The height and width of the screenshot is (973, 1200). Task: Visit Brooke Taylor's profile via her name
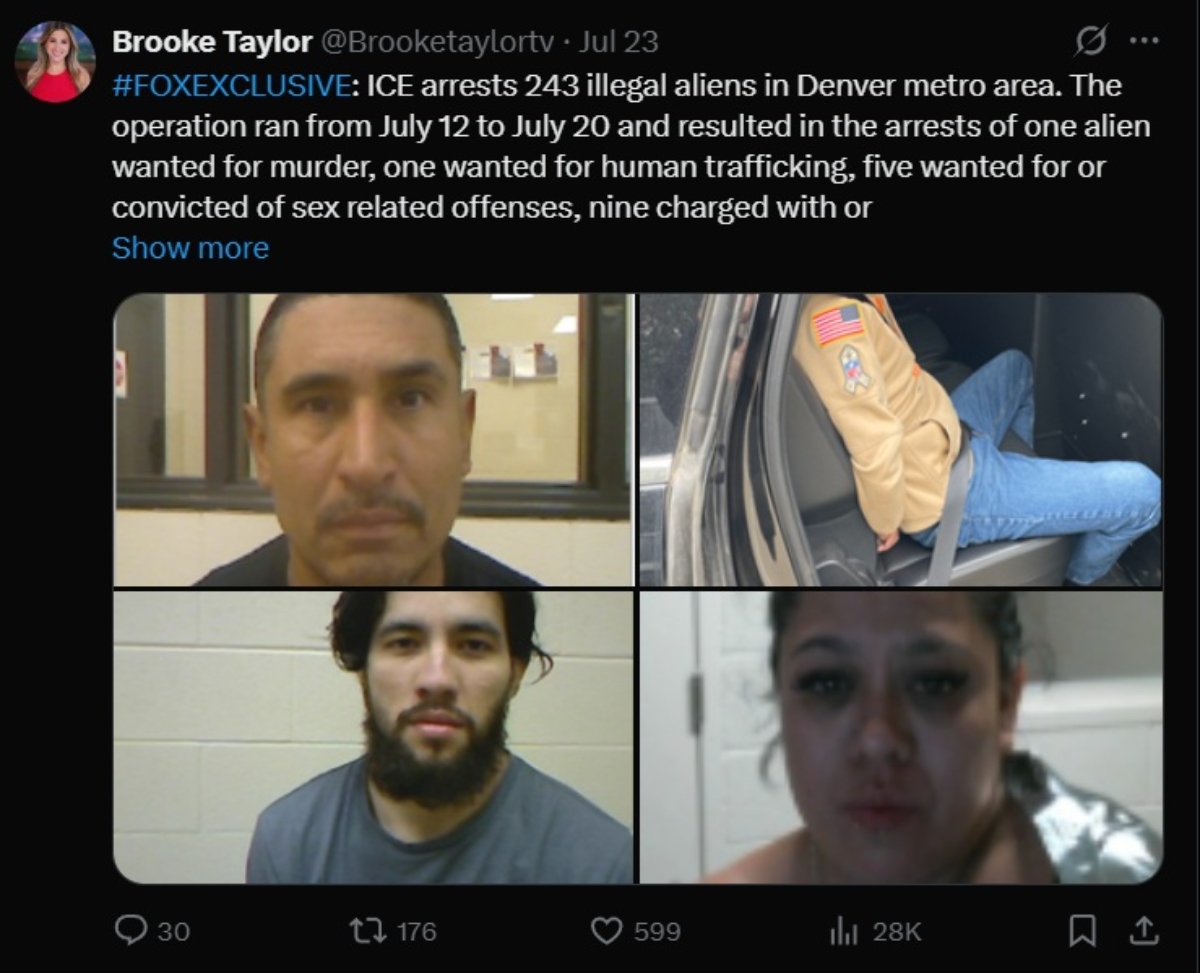(212, 42)
